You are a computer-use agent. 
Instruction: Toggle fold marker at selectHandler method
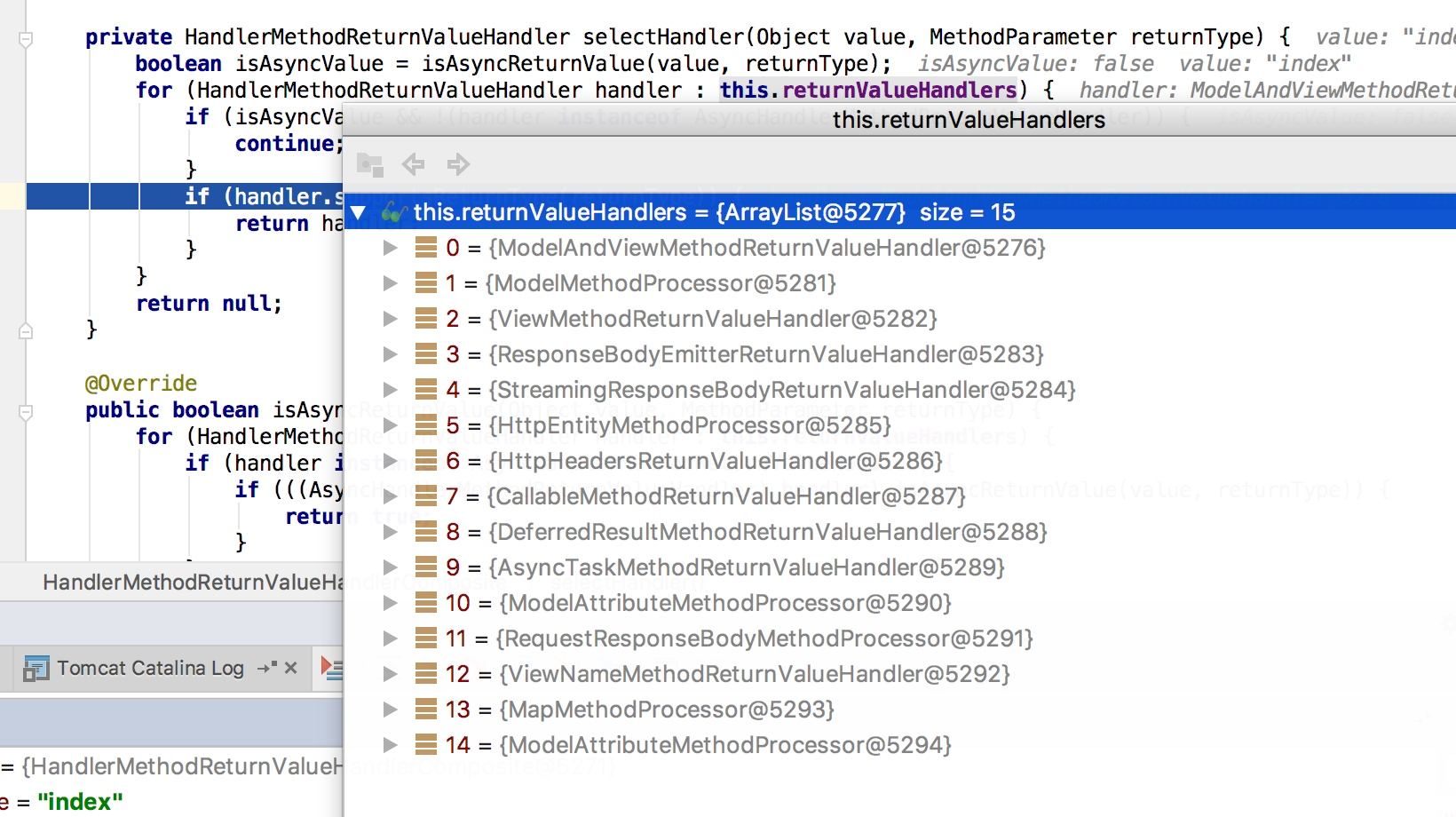point(26,39)
